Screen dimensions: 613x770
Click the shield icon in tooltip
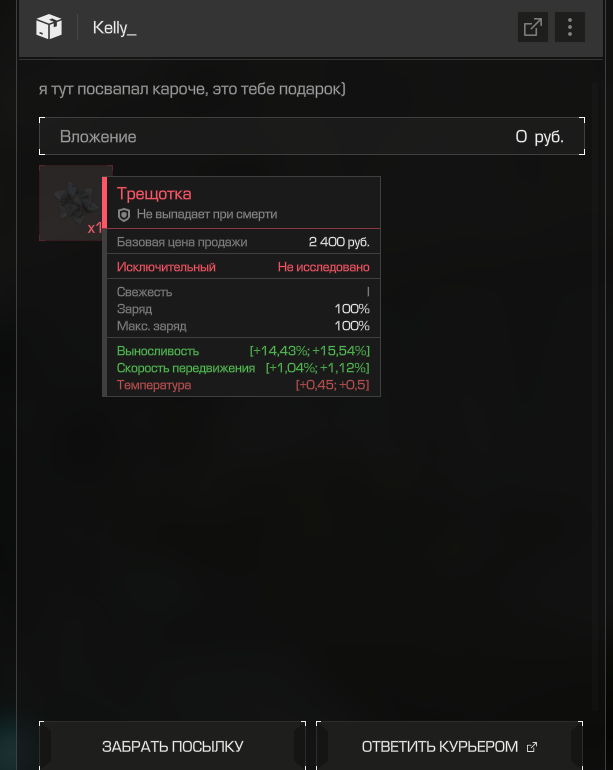[x=124, y=215]
